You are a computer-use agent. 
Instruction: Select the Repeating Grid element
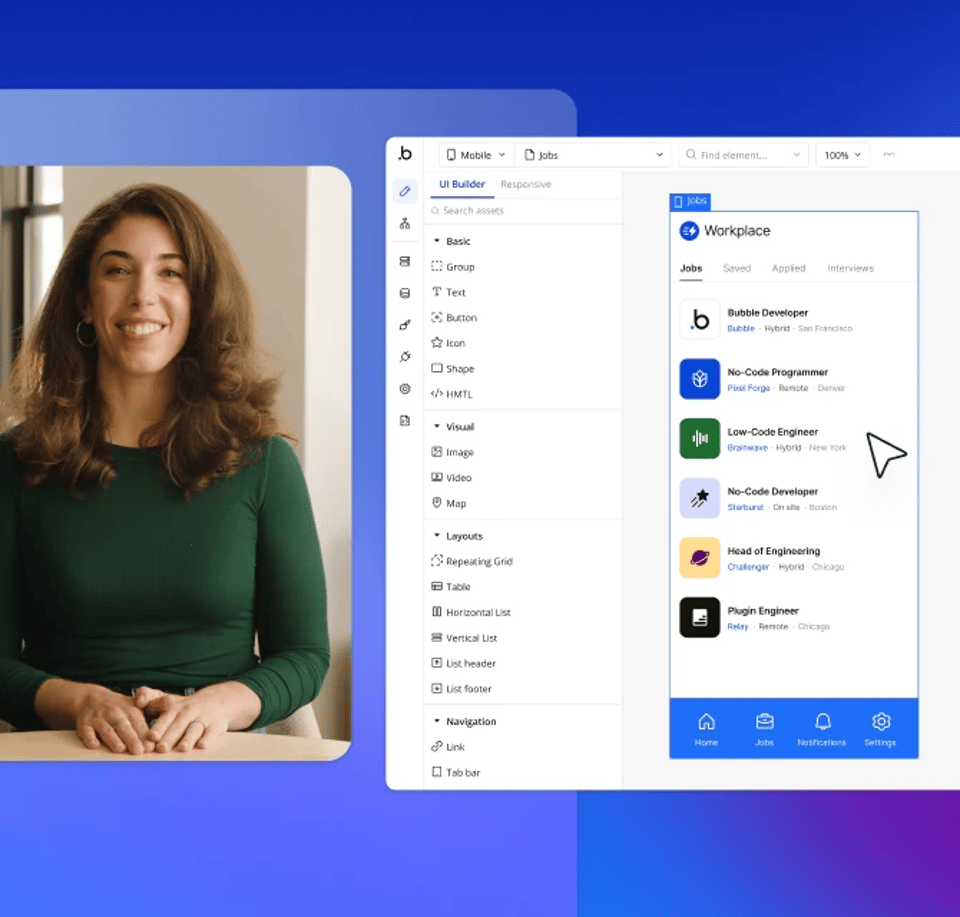click(478, 562)
